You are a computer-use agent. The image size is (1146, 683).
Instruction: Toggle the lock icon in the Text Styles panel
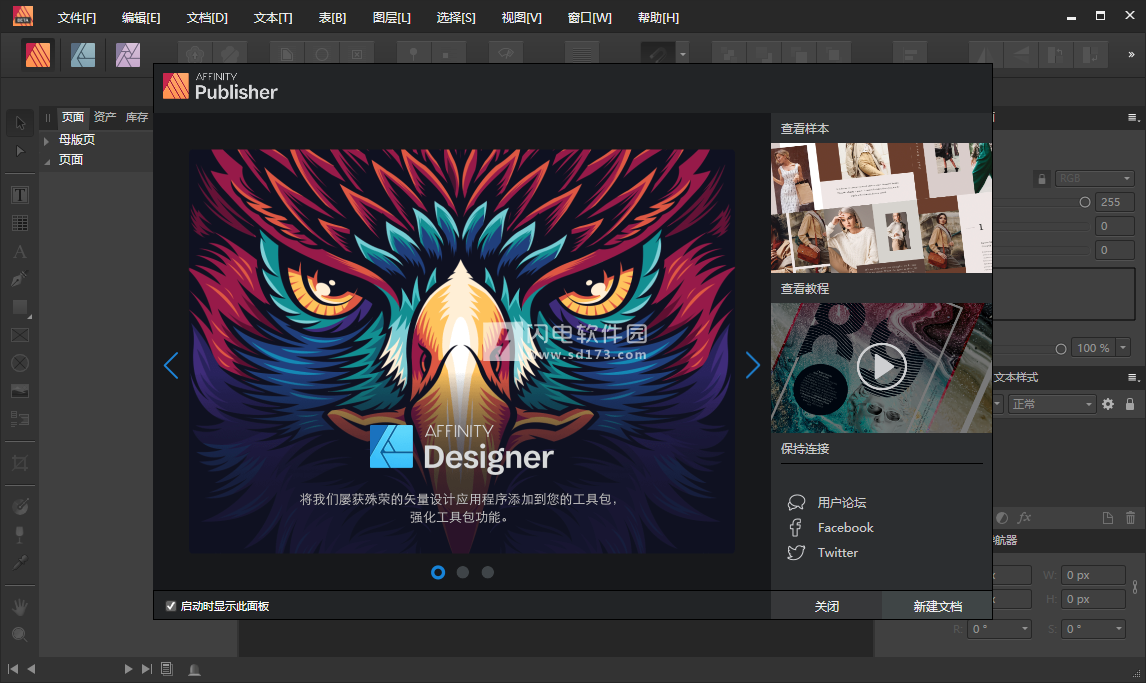click(x=1128, y=402)
